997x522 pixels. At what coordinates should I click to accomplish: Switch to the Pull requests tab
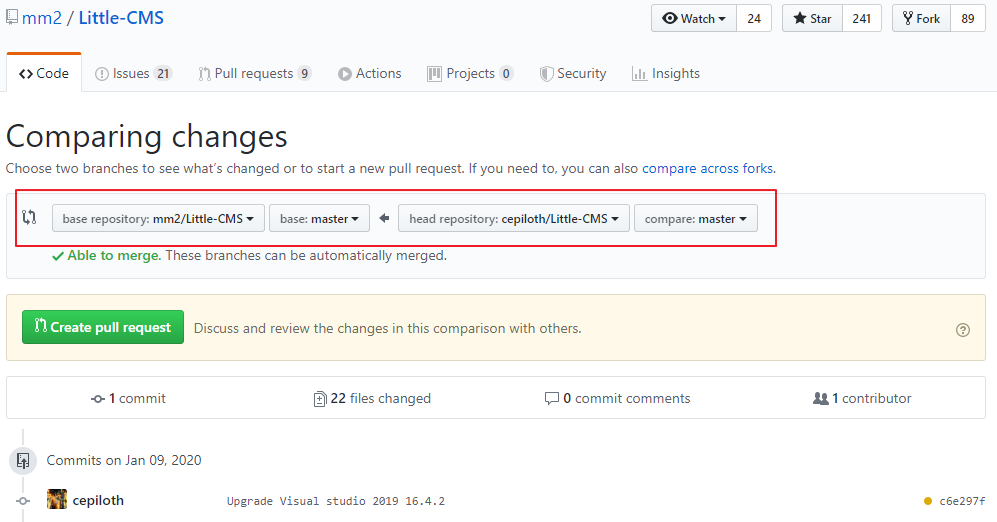click(254, 73)
